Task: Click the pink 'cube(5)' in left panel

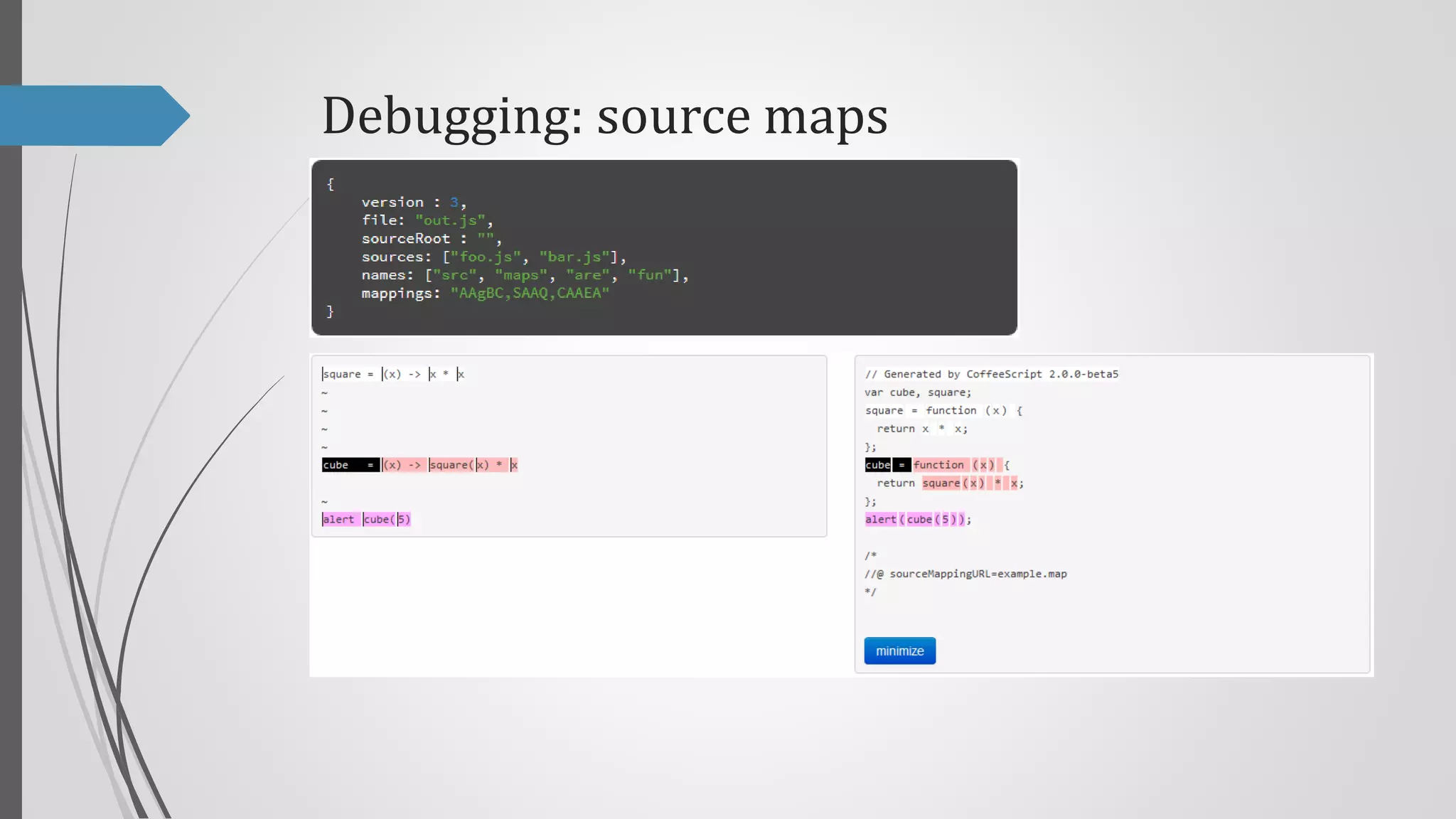Action: [387, 520]
